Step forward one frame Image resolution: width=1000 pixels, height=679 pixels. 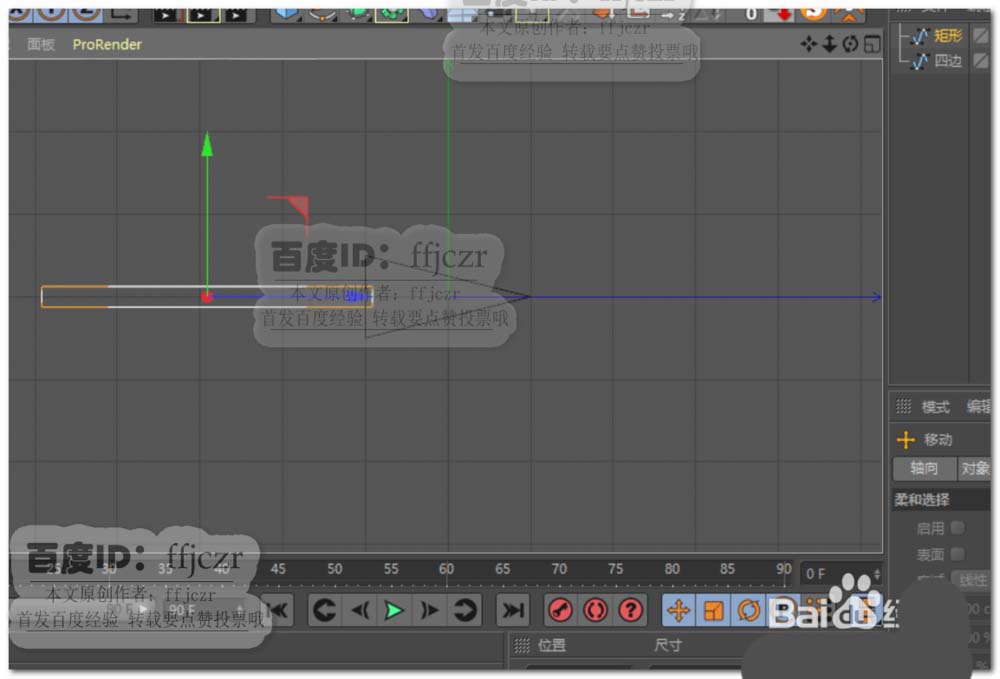click(429, 610)
